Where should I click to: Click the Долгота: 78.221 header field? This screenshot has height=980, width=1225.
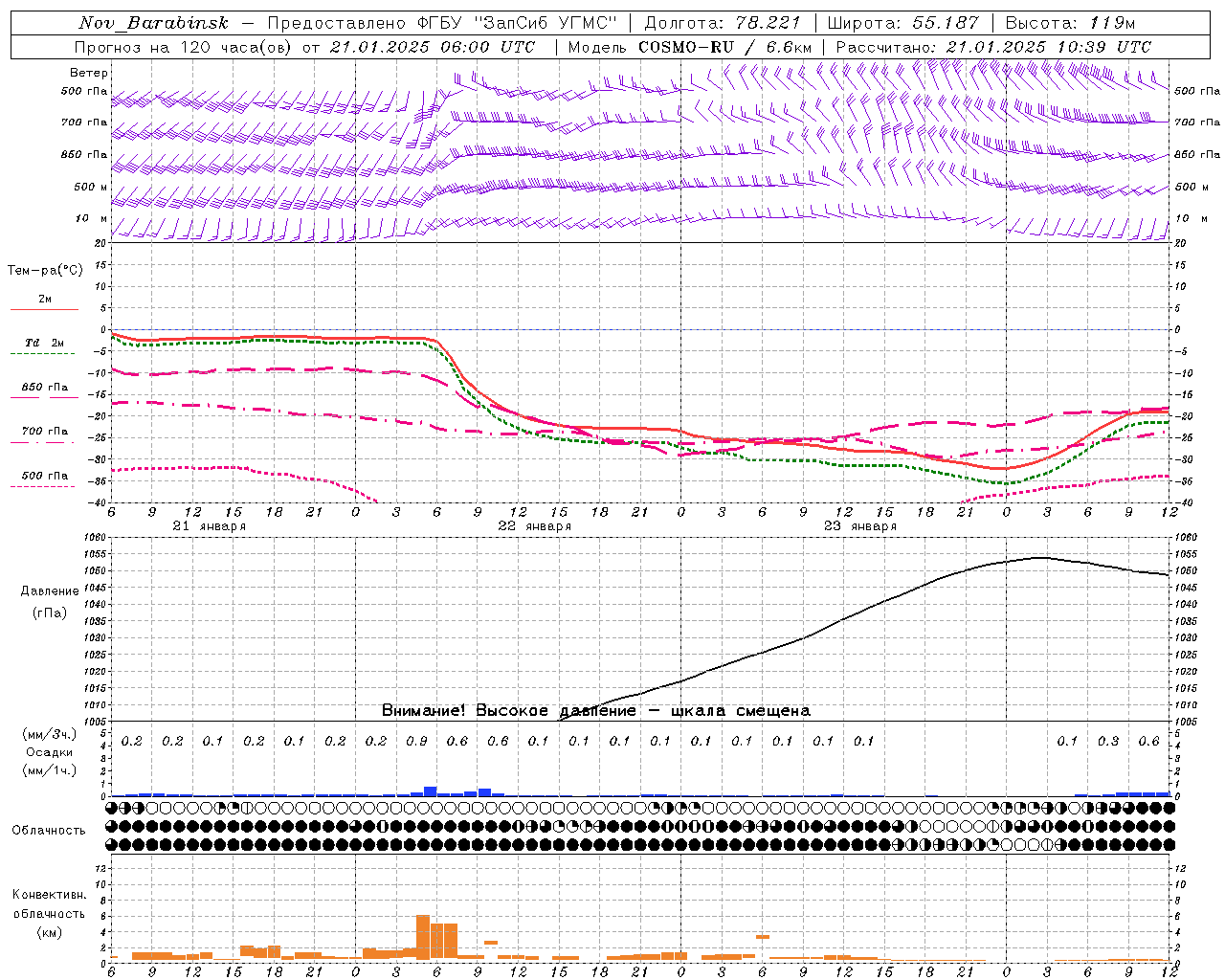[x=722, y=23]
